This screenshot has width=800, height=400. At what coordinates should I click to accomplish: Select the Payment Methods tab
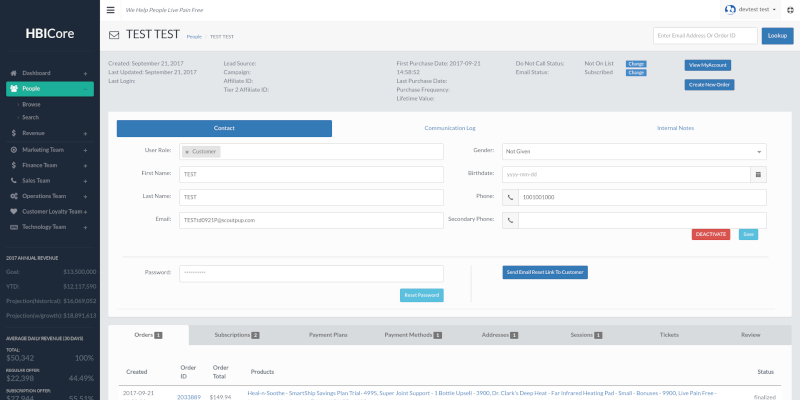tap(412, 335)
